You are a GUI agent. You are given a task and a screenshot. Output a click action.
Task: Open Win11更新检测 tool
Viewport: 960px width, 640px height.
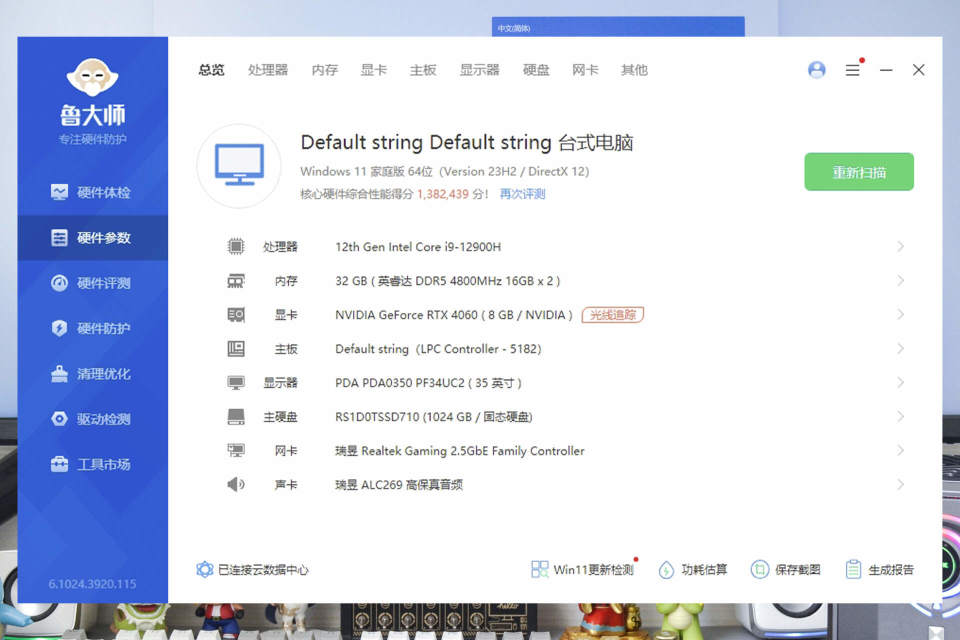click(x=582, y=570)
